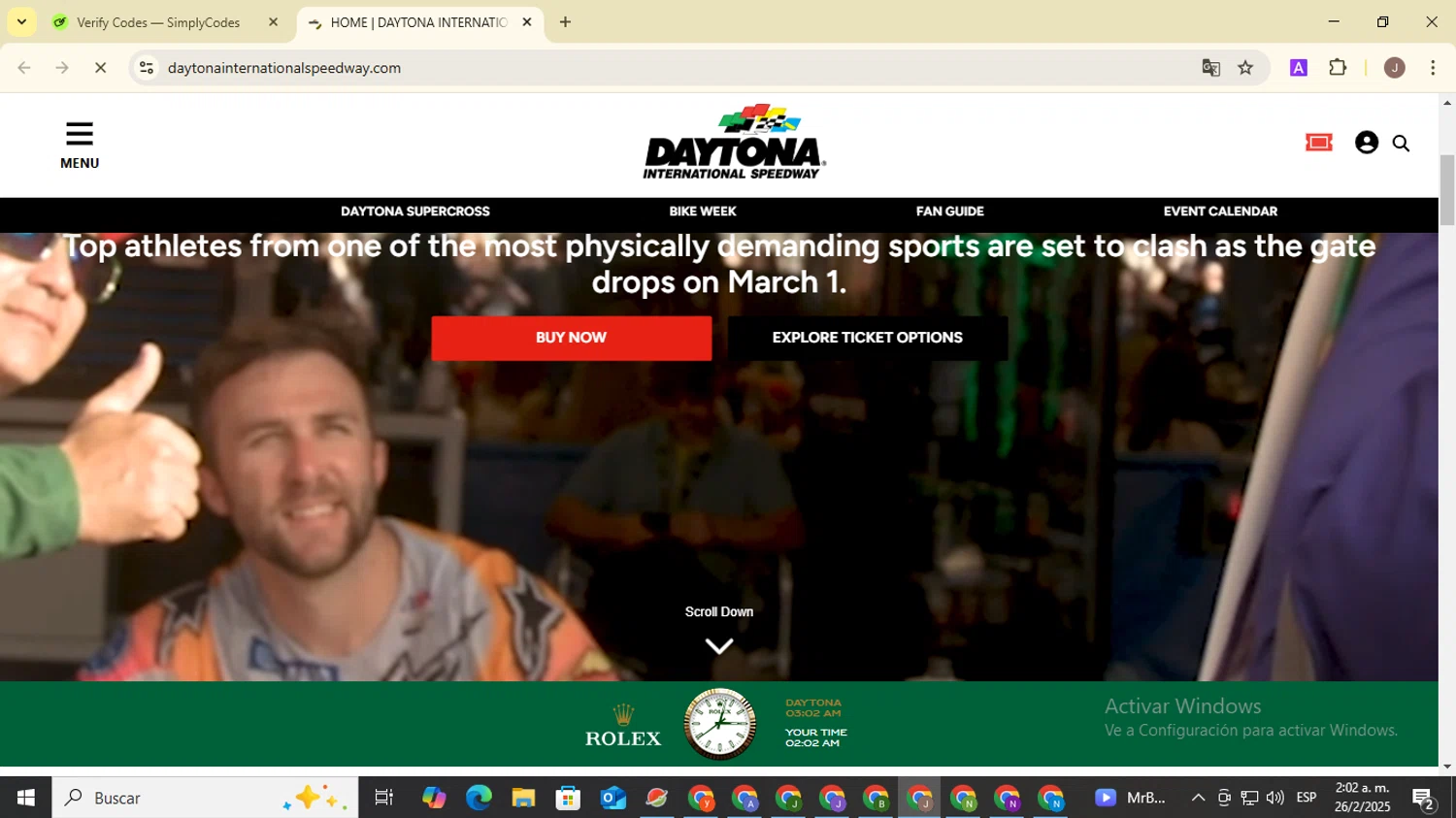Open the tab search dropdown arrow
This screenshot has width=1456, height=818.
pos(21,22)
